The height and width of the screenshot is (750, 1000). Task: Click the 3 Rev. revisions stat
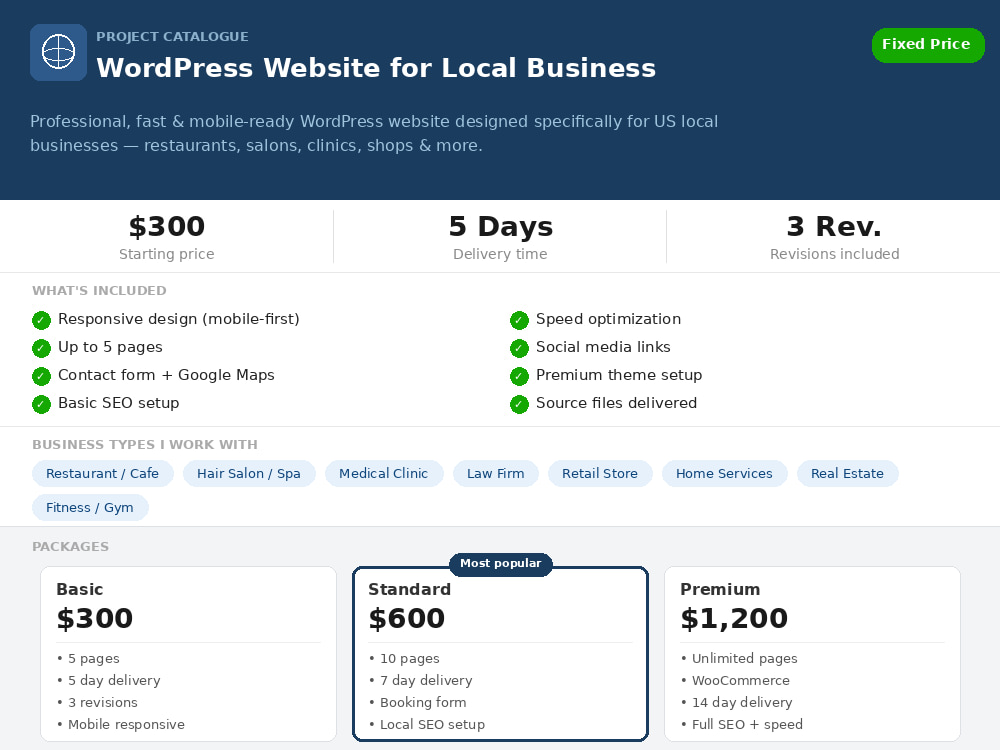tap(834, 237)
